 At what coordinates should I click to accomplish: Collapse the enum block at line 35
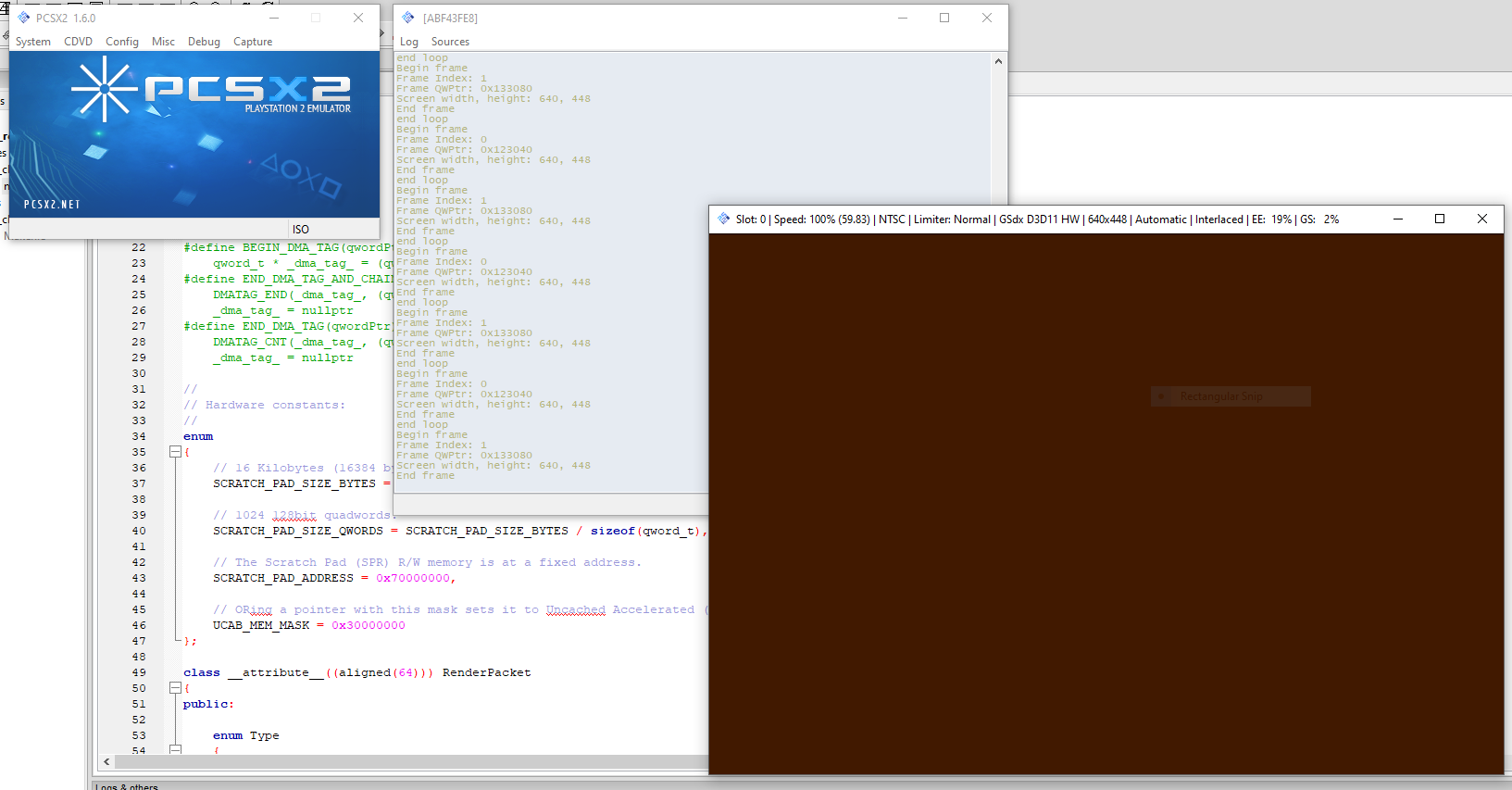[x=175, y=452]
